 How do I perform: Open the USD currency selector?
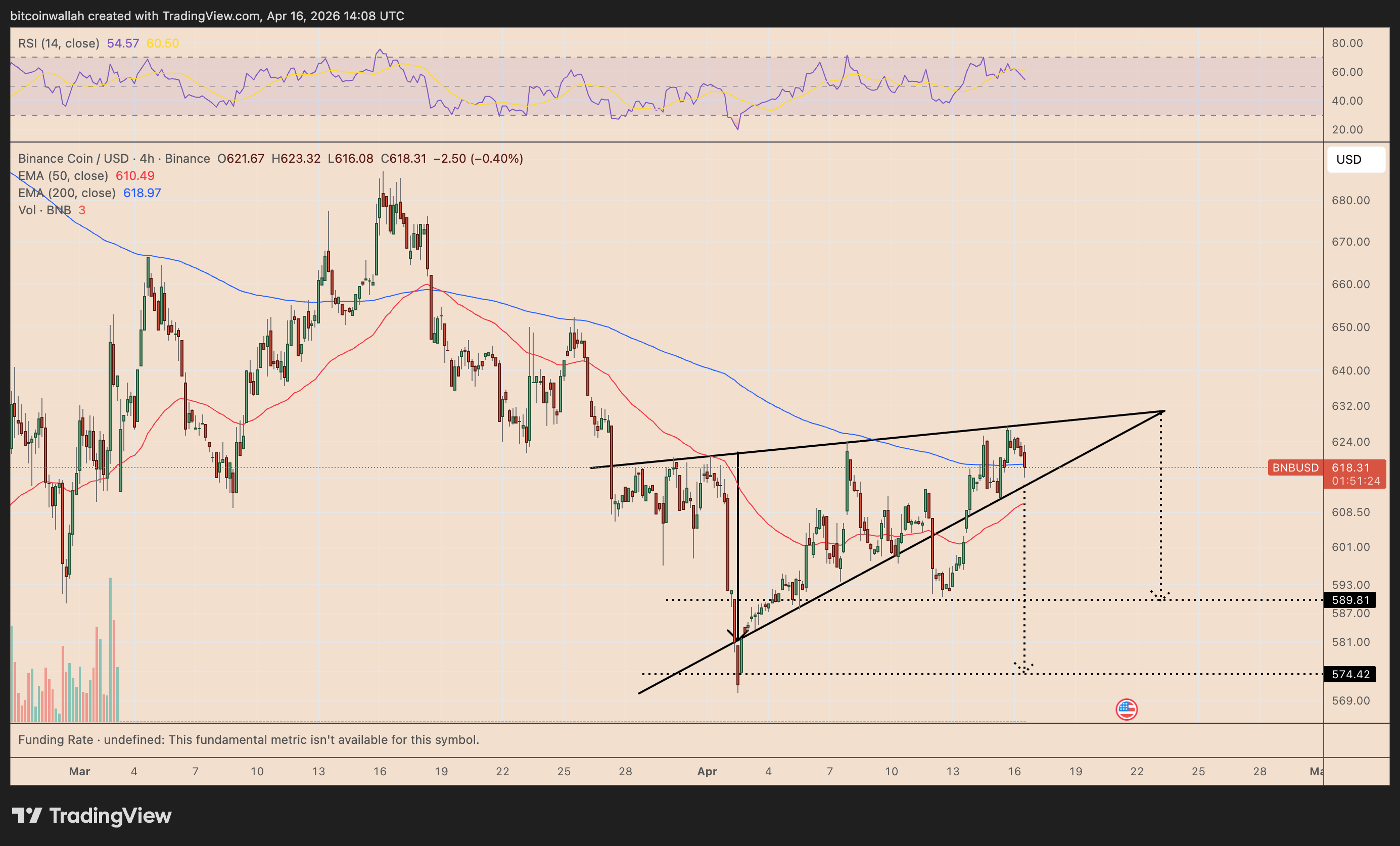[x=1355, y=160]
